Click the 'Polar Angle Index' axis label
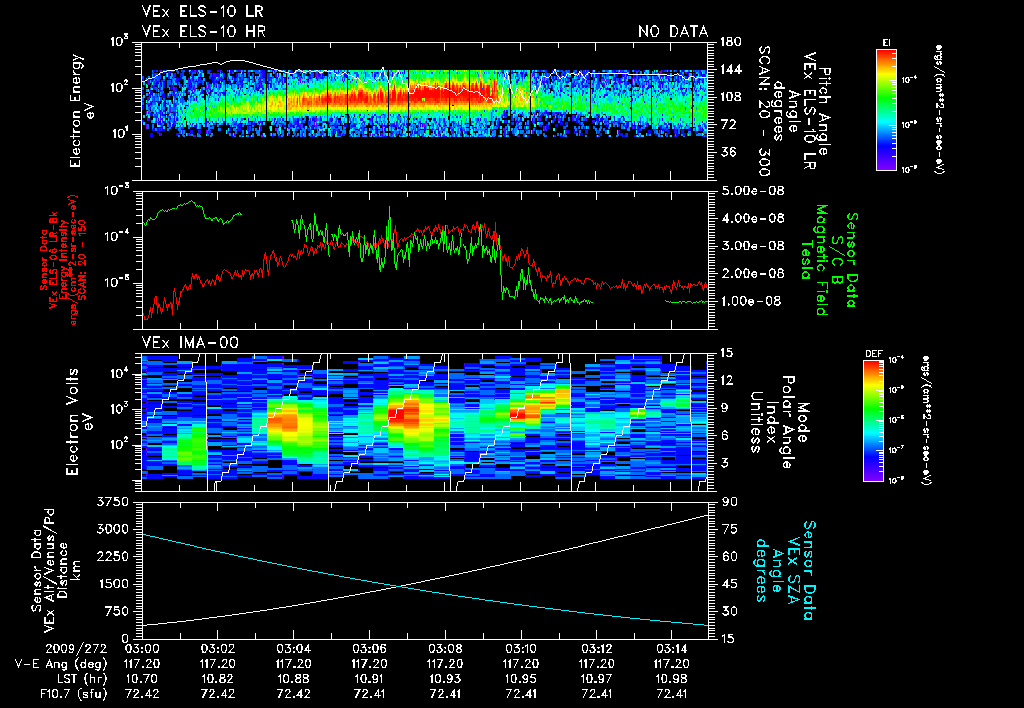The width and height of the screenshot is (1024, 708). click(x=779, y=422)
